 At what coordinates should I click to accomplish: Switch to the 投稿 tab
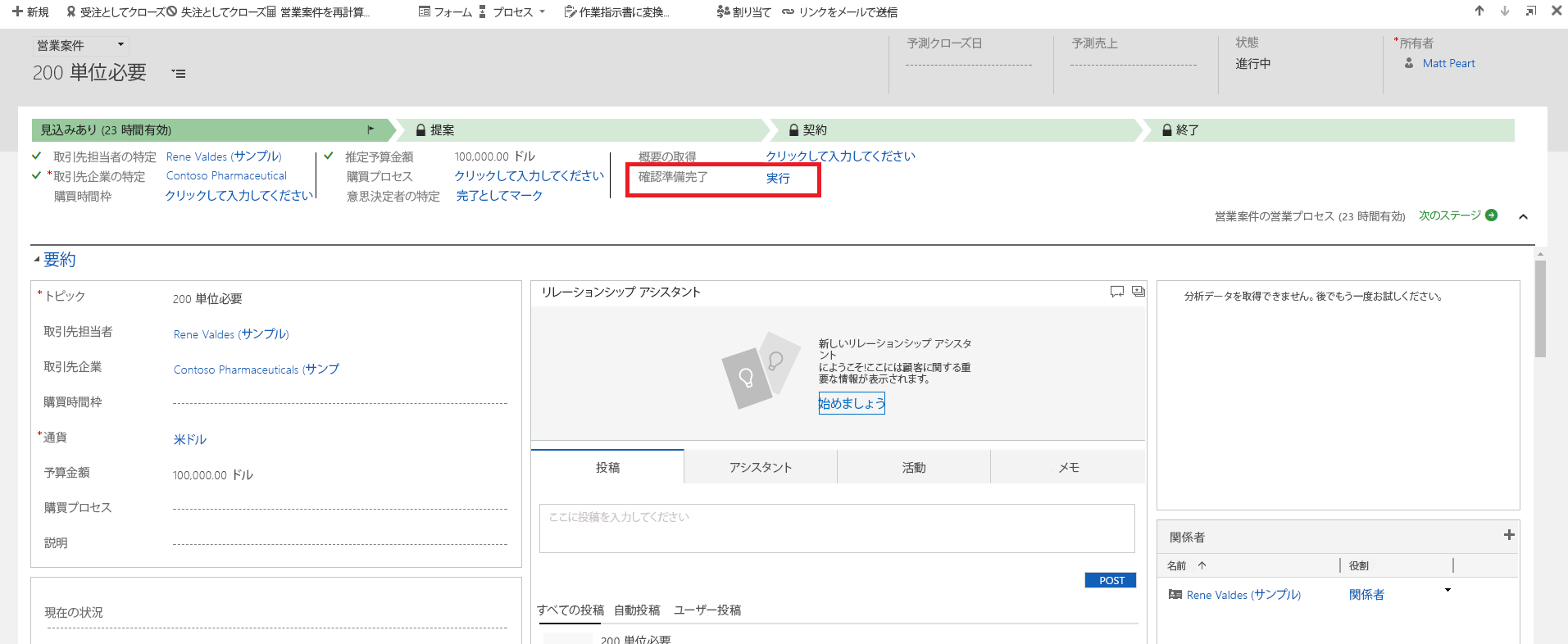(x=607, y=467)
